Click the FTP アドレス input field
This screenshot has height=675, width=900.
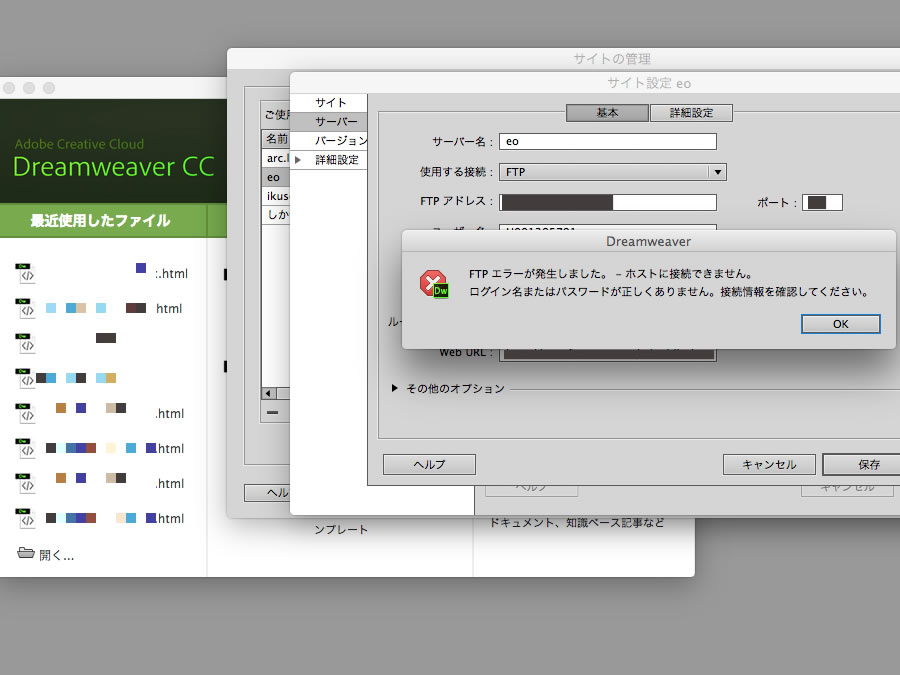[608, 202]
